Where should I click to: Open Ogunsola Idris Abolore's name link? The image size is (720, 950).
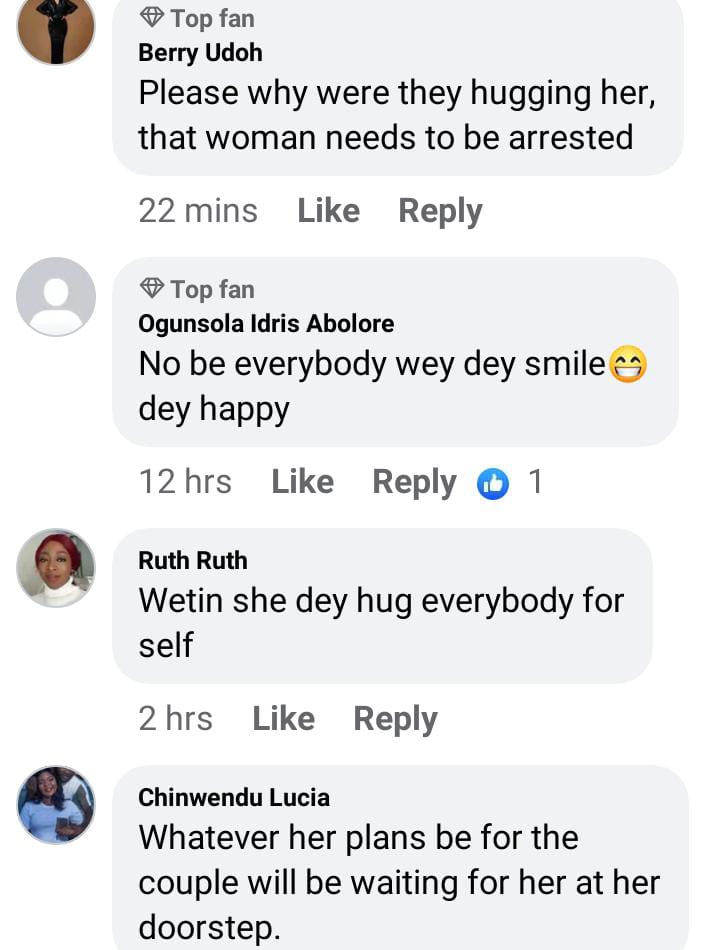[266, 323]
